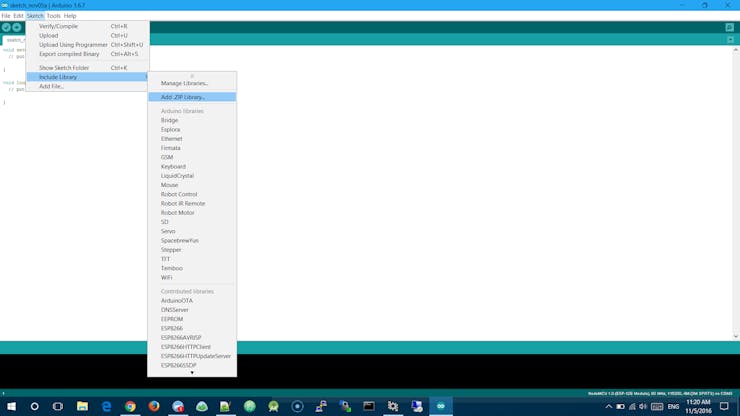
Task: Include the SpacebrewYun library
Action: click(x=192, y=240)
